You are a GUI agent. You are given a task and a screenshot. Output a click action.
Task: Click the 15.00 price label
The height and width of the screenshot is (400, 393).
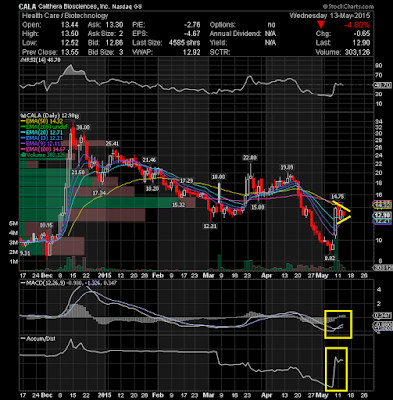pos(257,207)
